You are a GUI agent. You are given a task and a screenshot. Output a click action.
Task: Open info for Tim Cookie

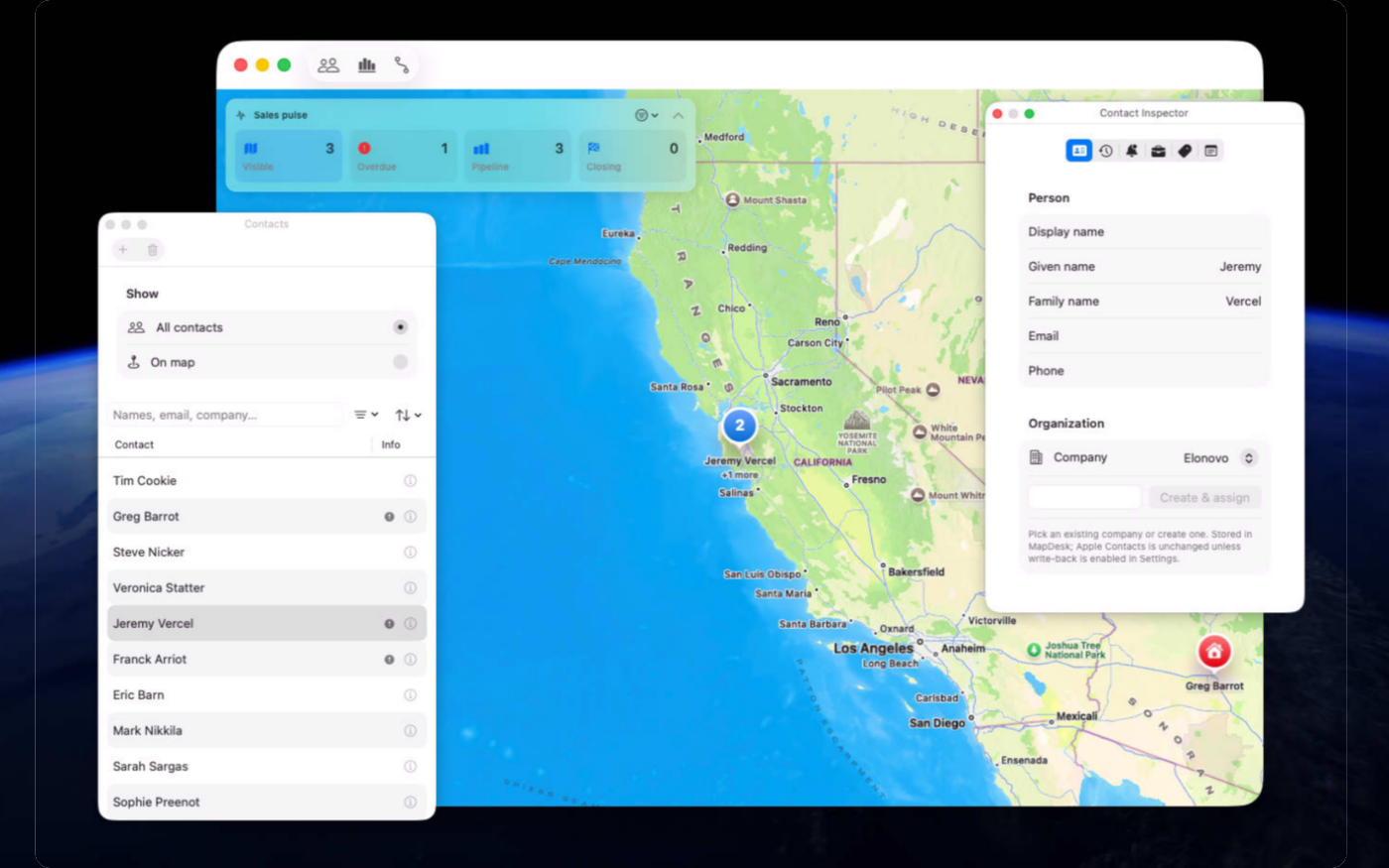[410, 481]
